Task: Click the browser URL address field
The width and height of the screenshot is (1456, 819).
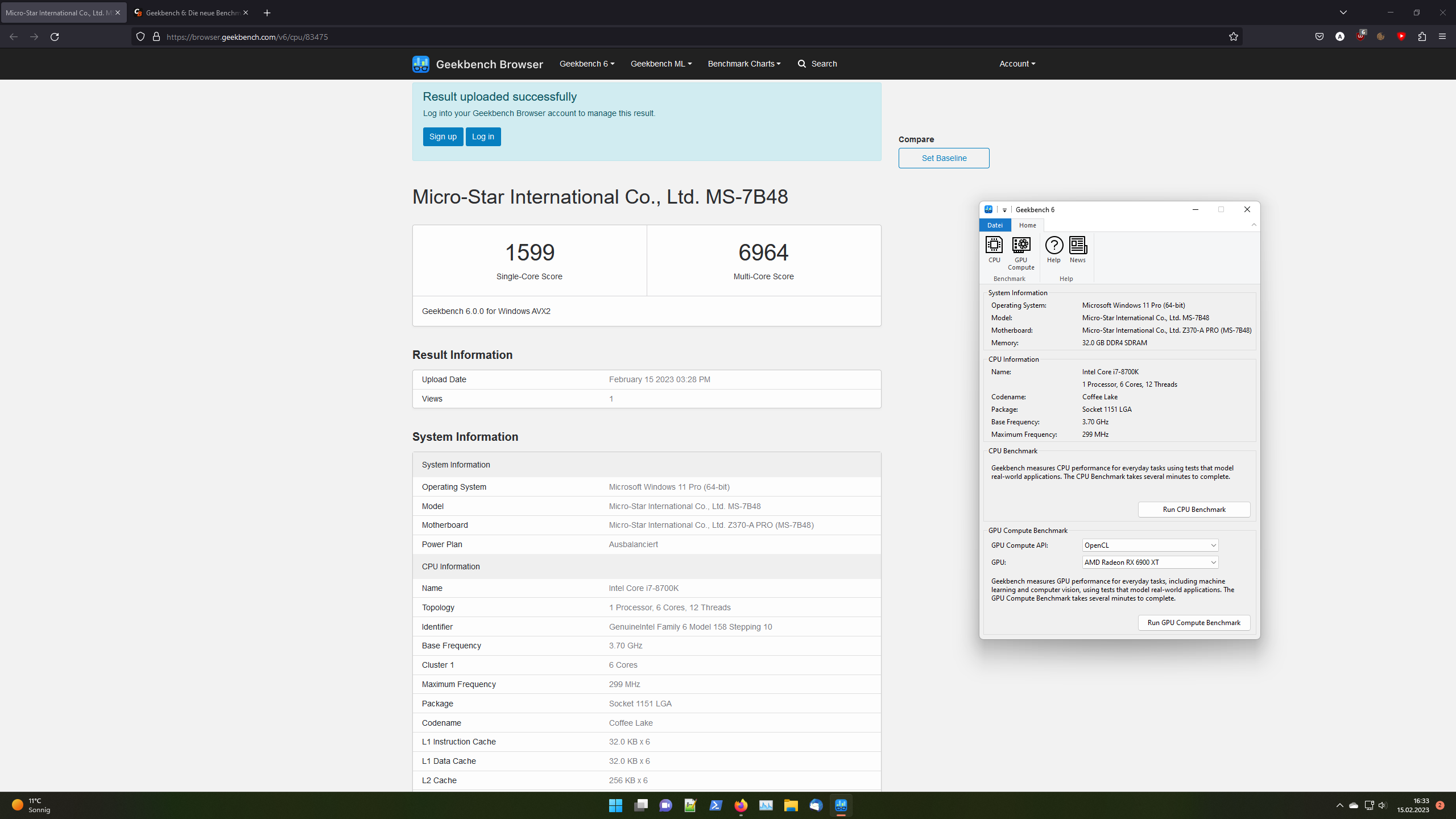Action: pos(682,37)
